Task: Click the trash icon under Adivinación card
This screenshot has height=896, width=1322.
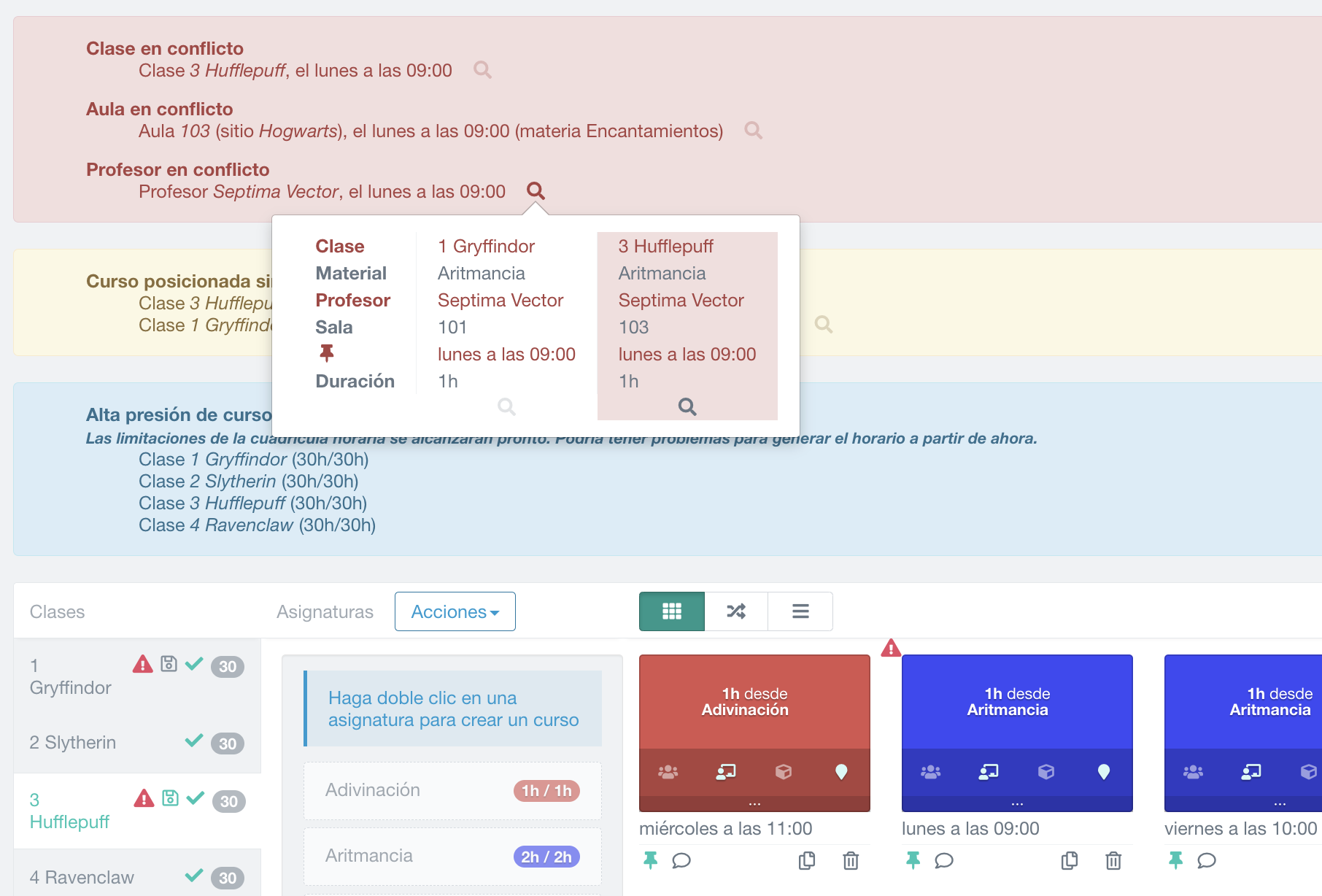Action: (851, 861)
